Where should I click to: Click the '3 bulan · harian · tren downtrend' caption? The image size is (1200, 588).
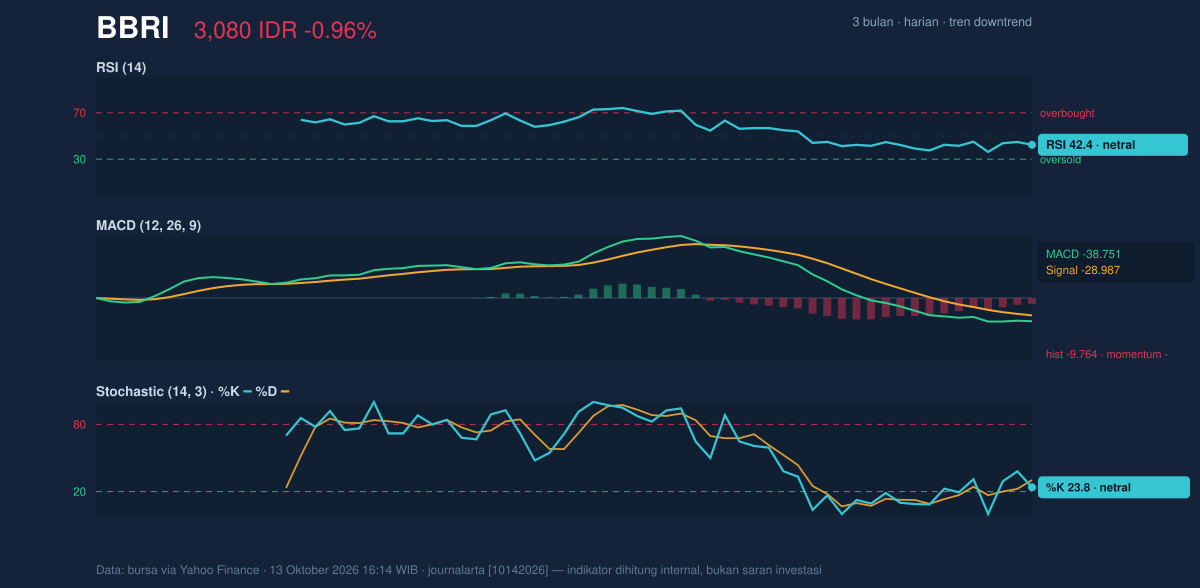[x=942, y=22]
